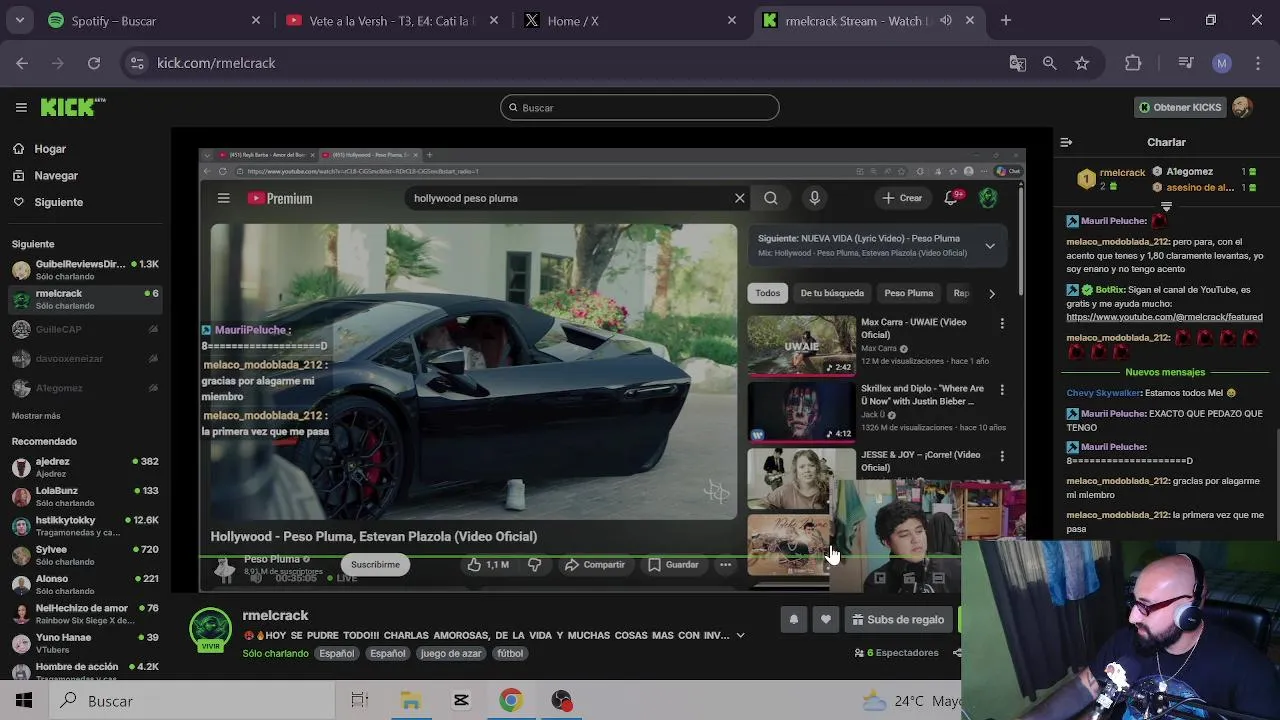Switch to the Spotify – Buscar tab
The width and height of the screenshot is (1280, 720).
(x=155, y=20)
